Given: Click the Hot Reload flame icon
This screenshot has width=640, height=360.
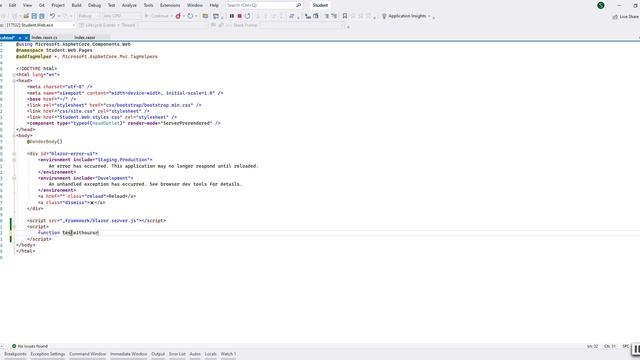Looking at the screenshot, I should 178,16.
